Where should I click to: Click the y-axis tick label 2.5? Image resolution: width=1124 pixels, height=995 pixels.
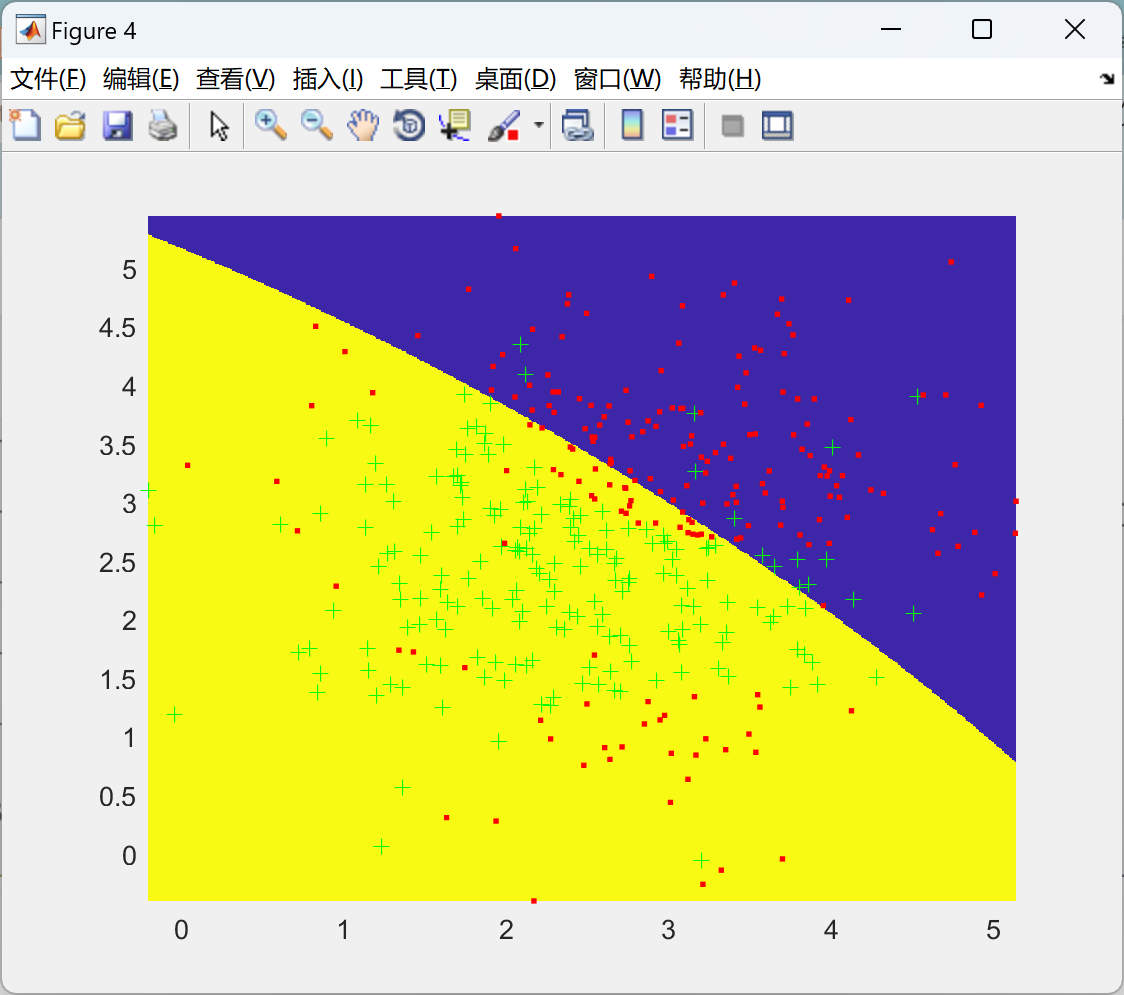click(117, 562)
